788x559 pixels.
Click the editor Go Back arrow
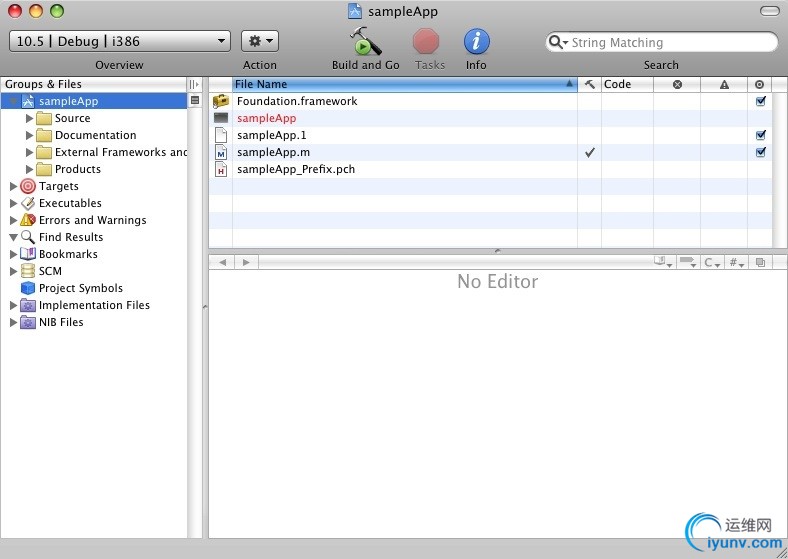coord(222,262)
